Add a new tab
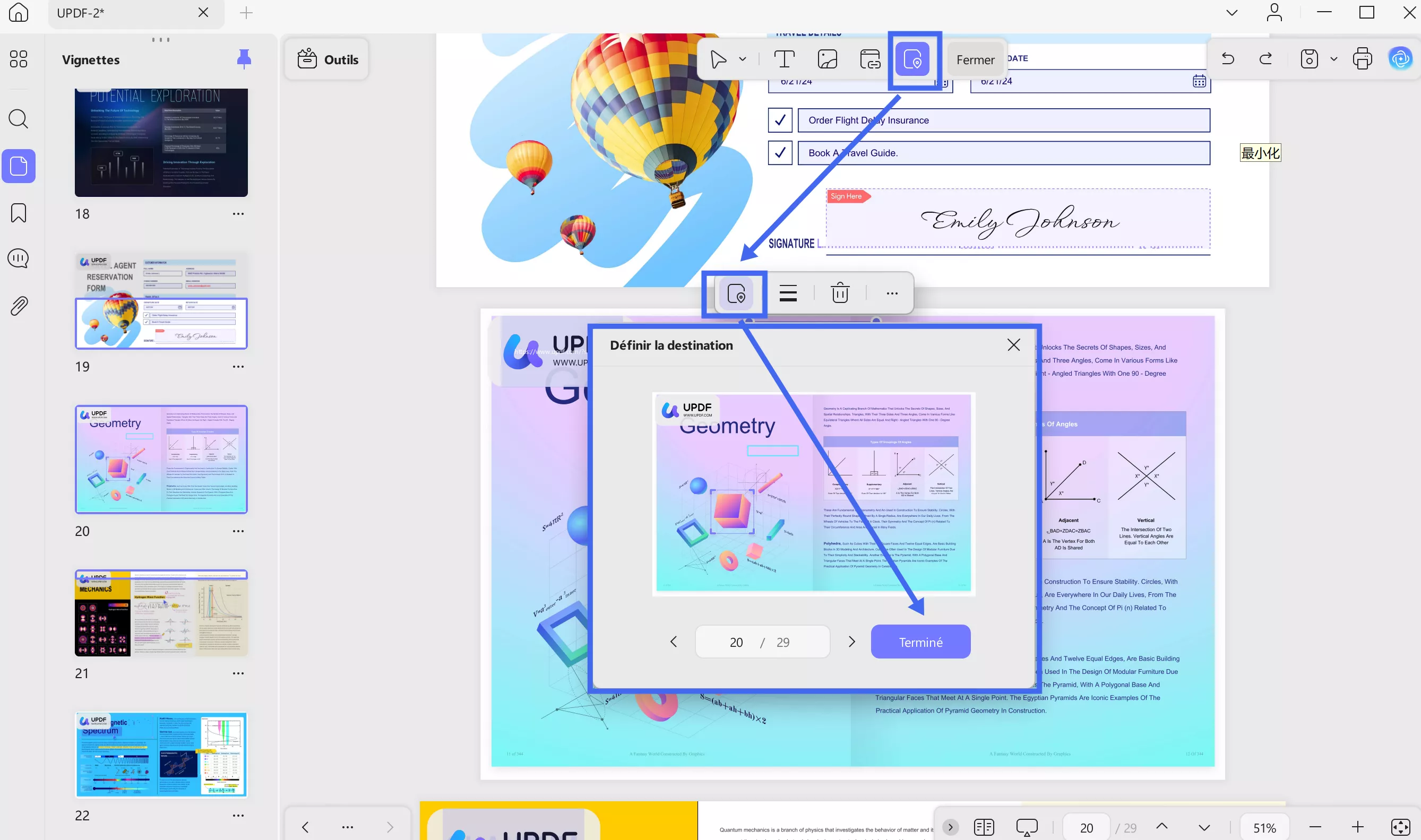 tap(246, 12)
